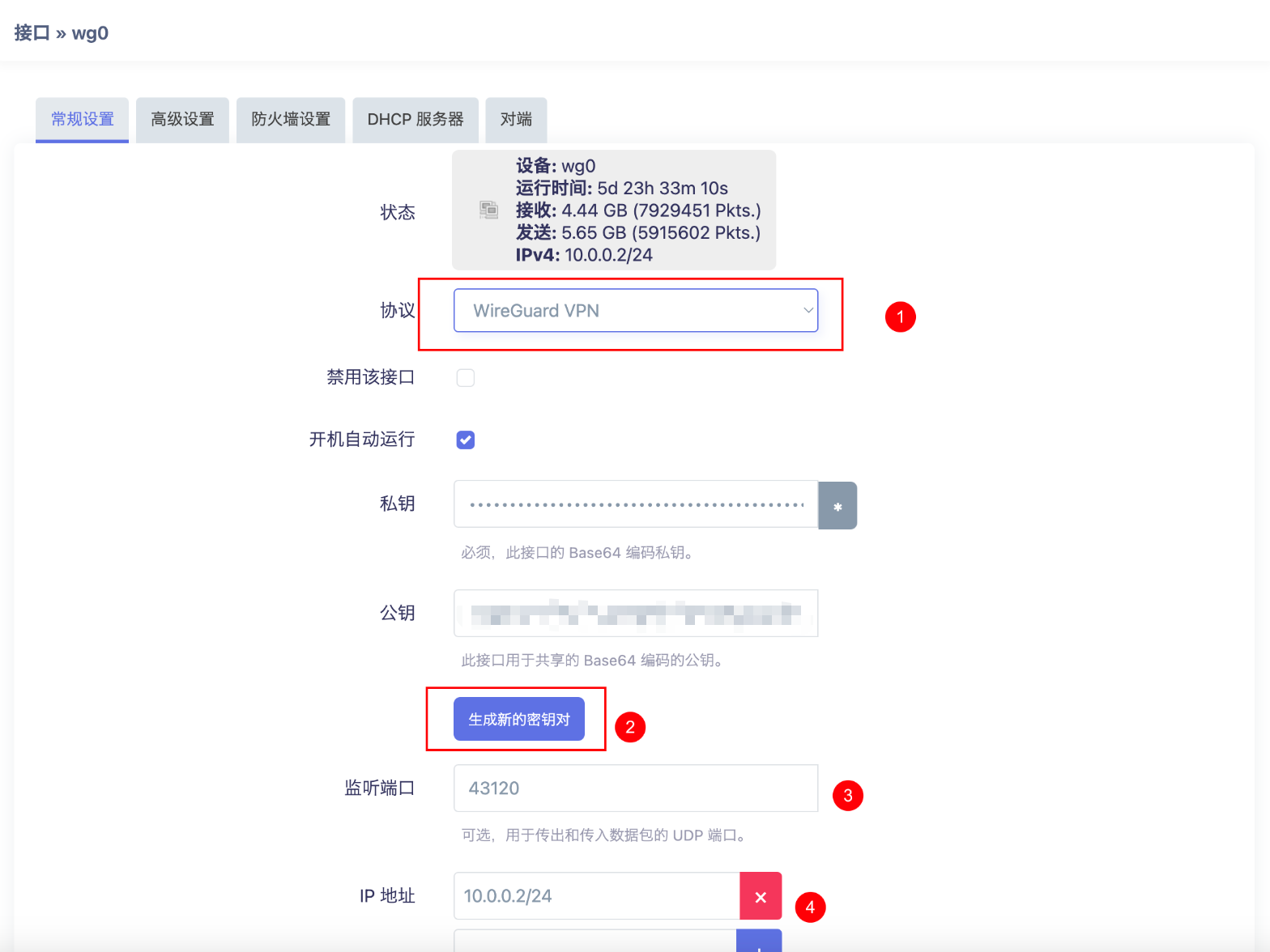Remove the 10.0.0.2/24 IP address entry

761,896
